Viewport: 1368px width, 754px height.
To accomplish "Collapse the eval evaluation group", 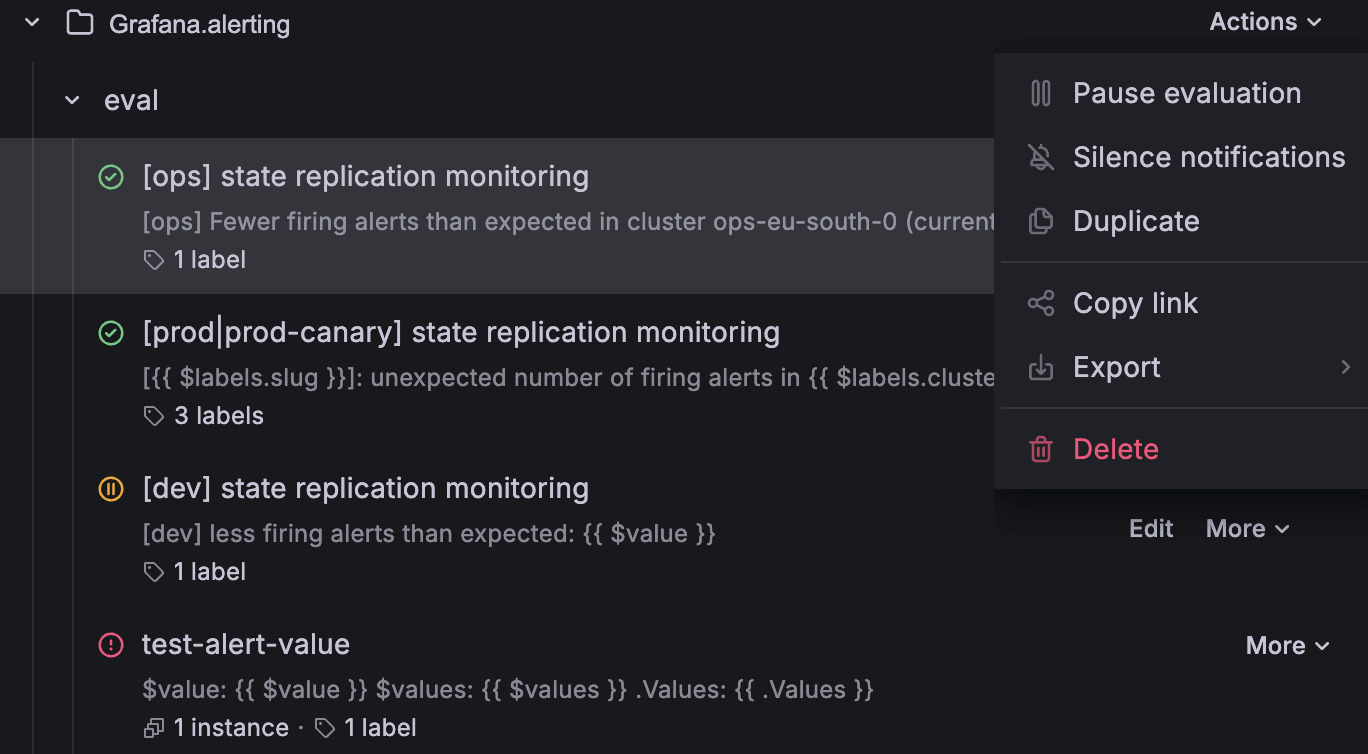I will [70, 99].
